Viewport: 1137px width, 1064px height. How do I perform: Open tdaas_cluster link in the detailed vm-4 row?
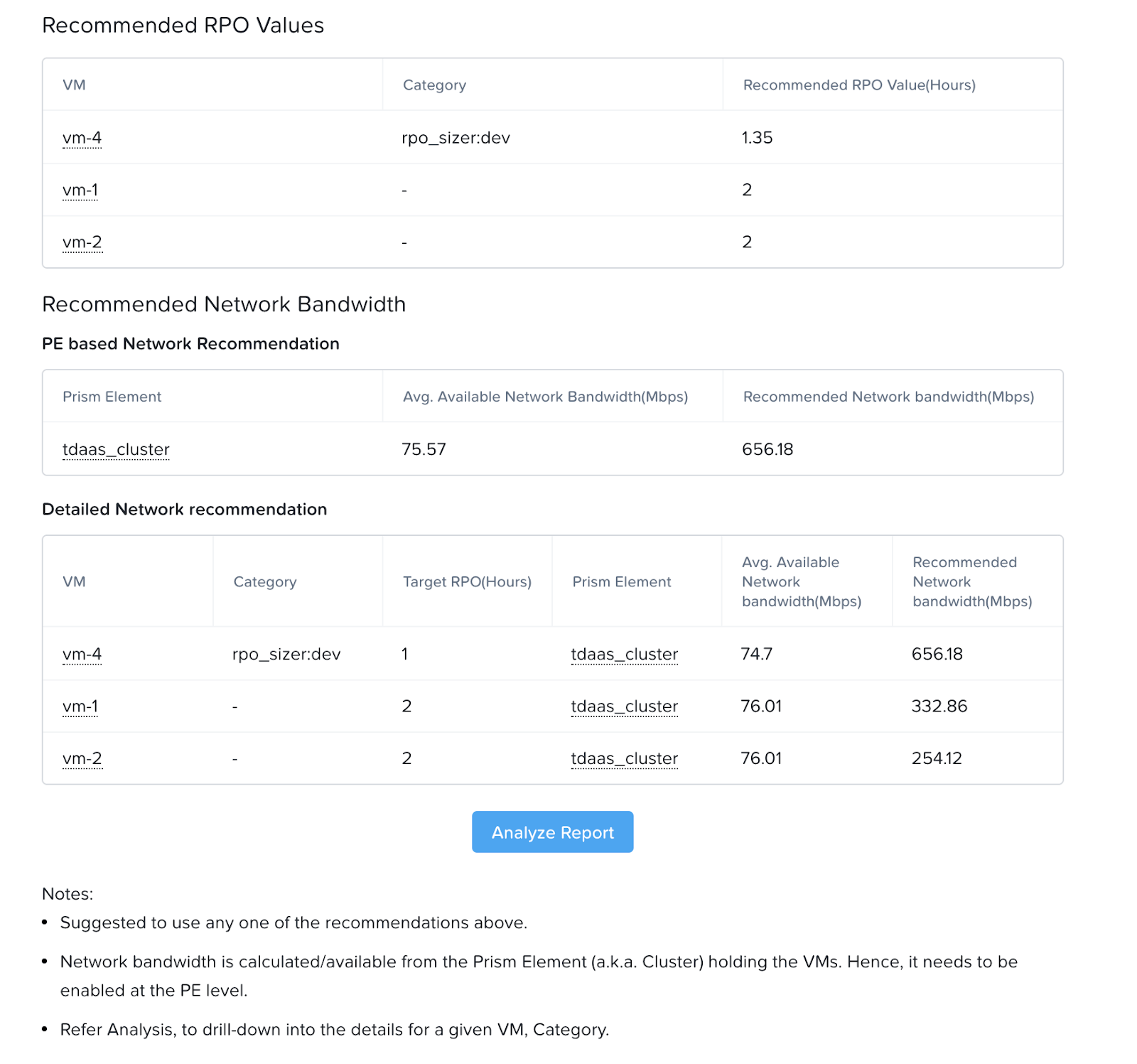(624, 654)
